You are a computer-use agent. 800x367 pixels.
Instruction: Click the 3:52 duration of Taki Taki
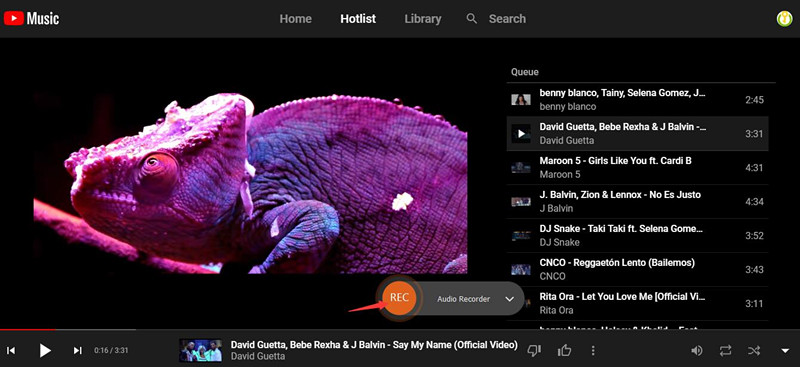[754, 235]
